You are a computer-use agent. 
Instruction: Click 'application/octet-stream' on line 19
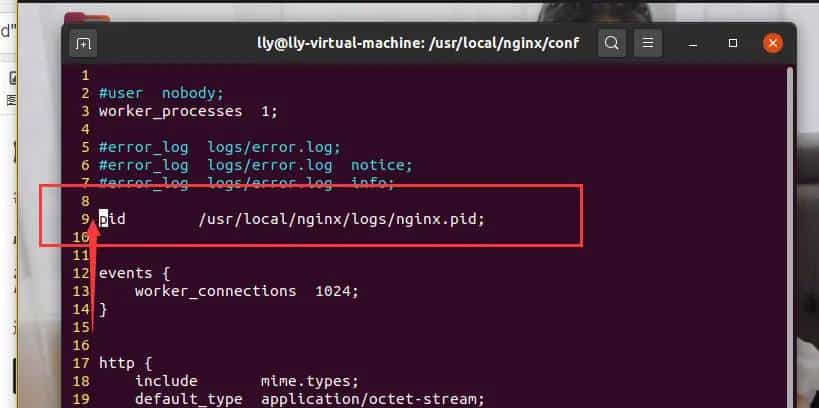[372, 399]
